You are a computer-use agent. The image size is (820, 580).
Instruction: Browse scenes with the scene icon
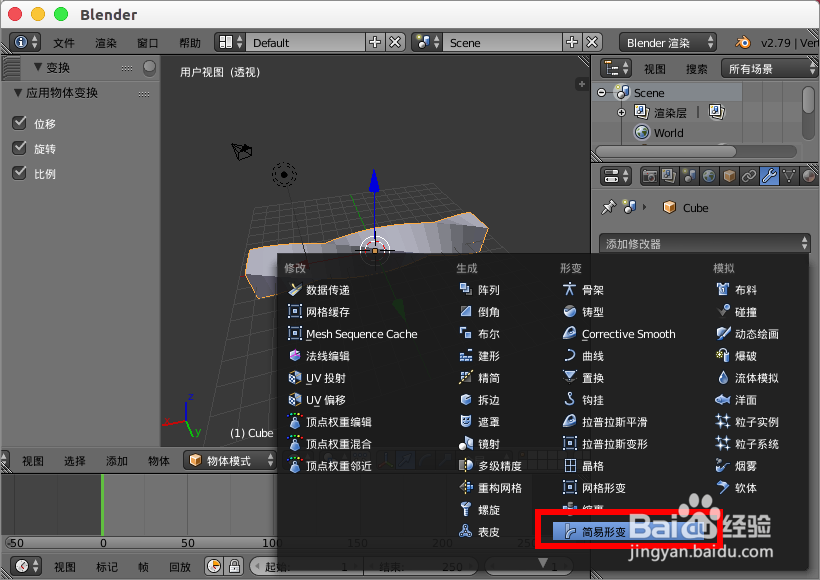click(427, 42)
